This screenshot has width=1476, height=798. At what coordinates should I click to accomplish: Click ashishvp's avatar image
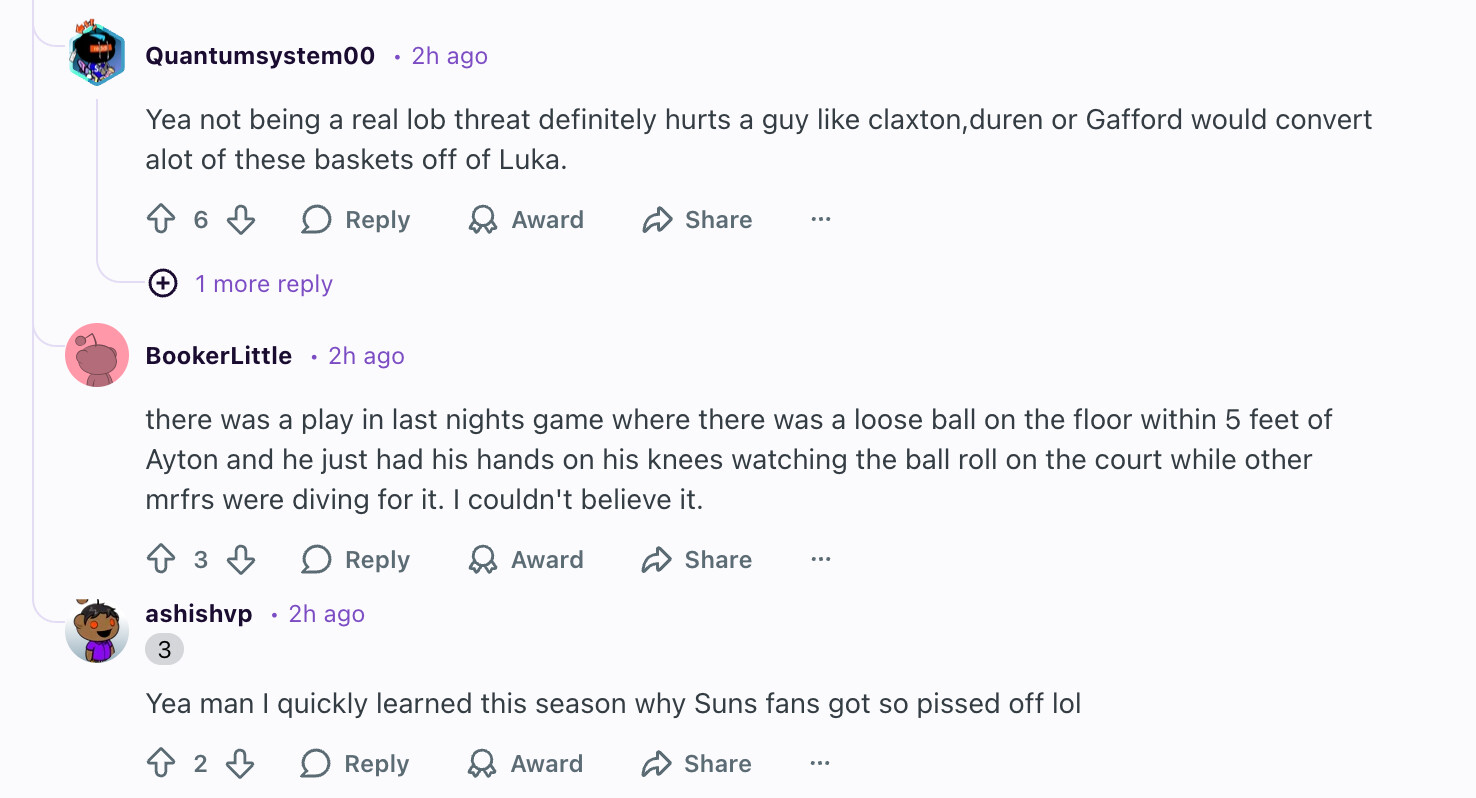97,632
